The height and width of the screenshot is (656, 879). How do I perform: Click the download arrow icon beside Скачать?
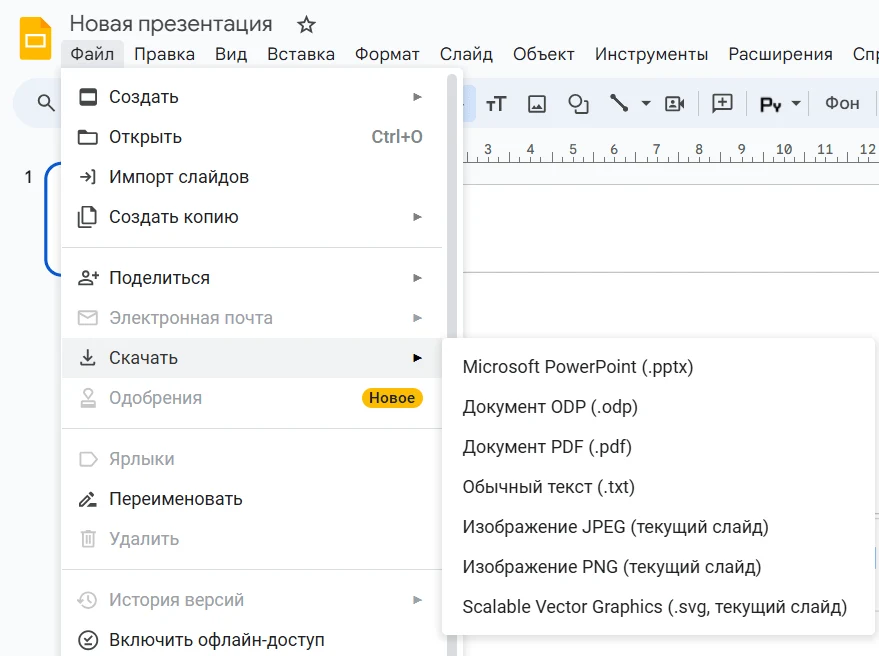(x=87, y=358)
